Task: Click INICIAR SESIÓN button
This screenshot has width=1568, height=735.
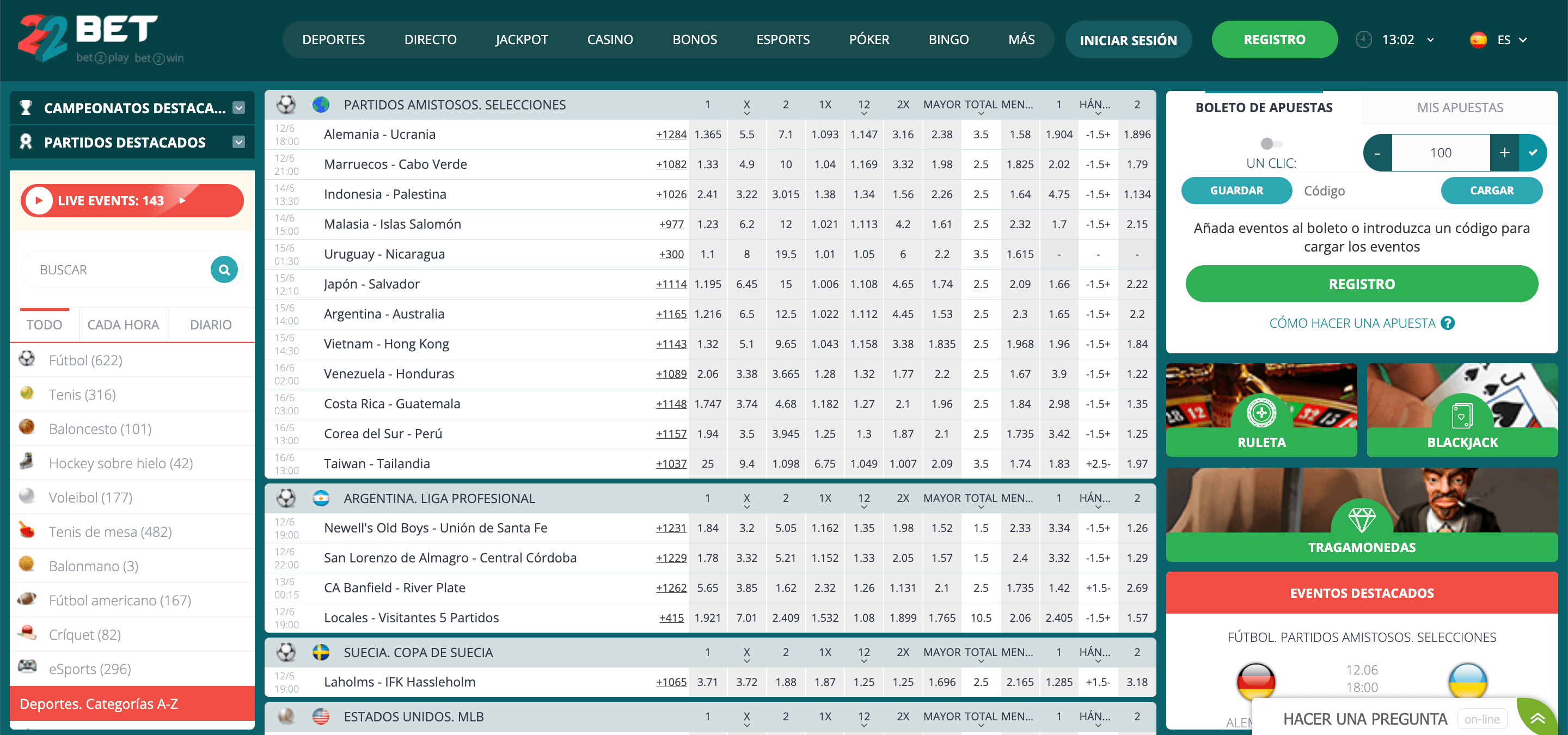Action: click(x=1128, y=40)
